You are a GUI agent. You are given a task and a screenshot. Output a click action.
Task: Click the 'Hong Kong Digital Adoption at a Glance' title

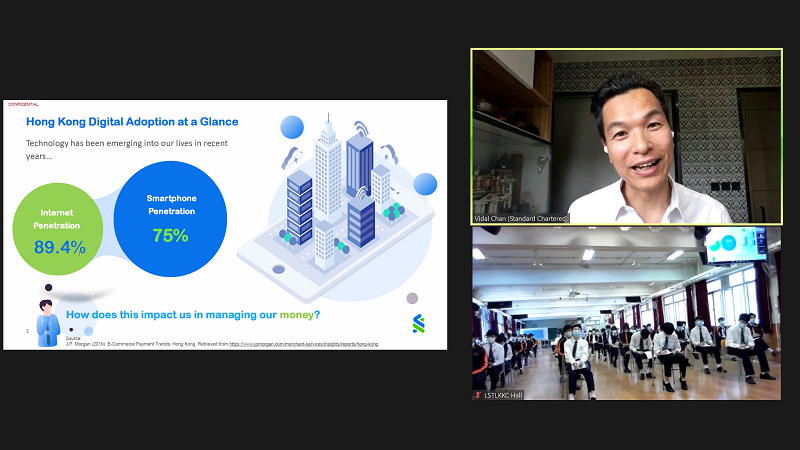[132, 122]
